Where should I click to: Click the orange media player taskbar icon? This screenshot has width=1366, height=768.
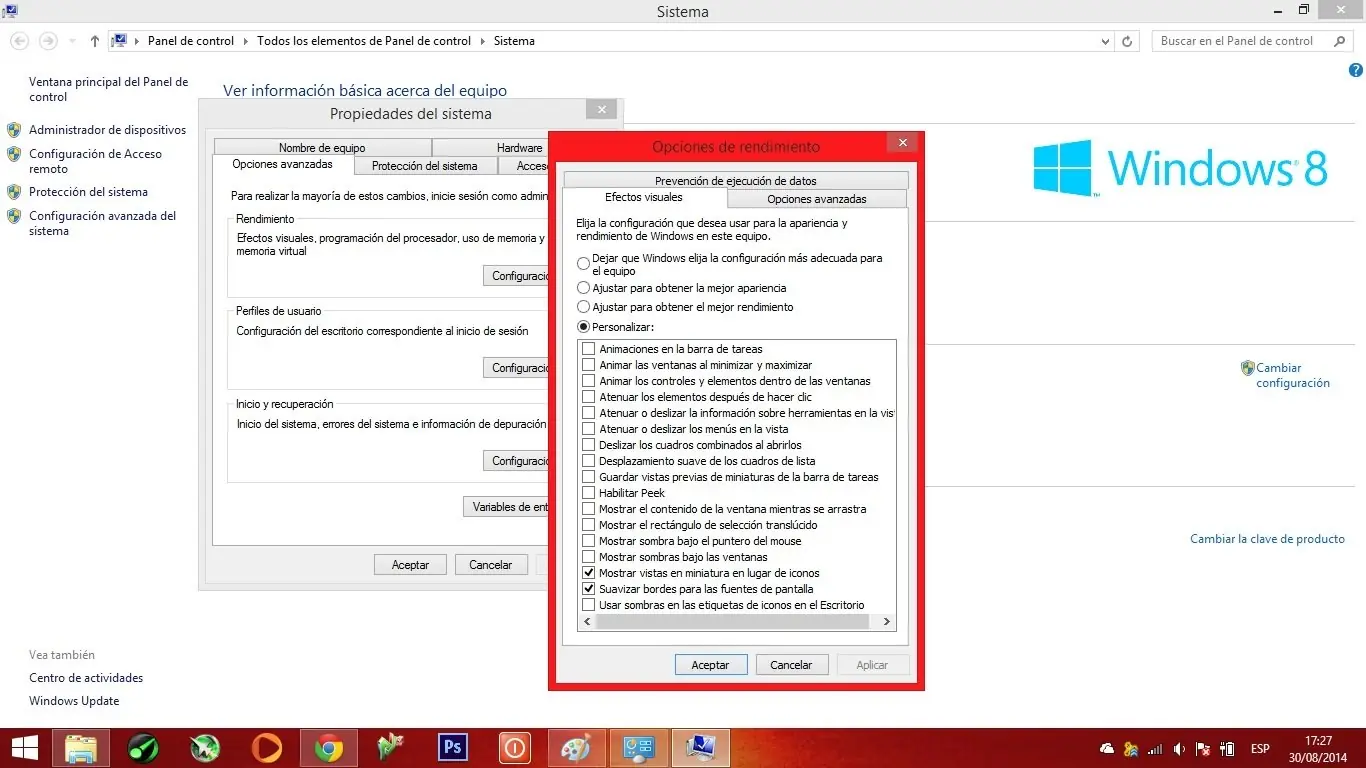pyautogui.click(x=266, y=748)
